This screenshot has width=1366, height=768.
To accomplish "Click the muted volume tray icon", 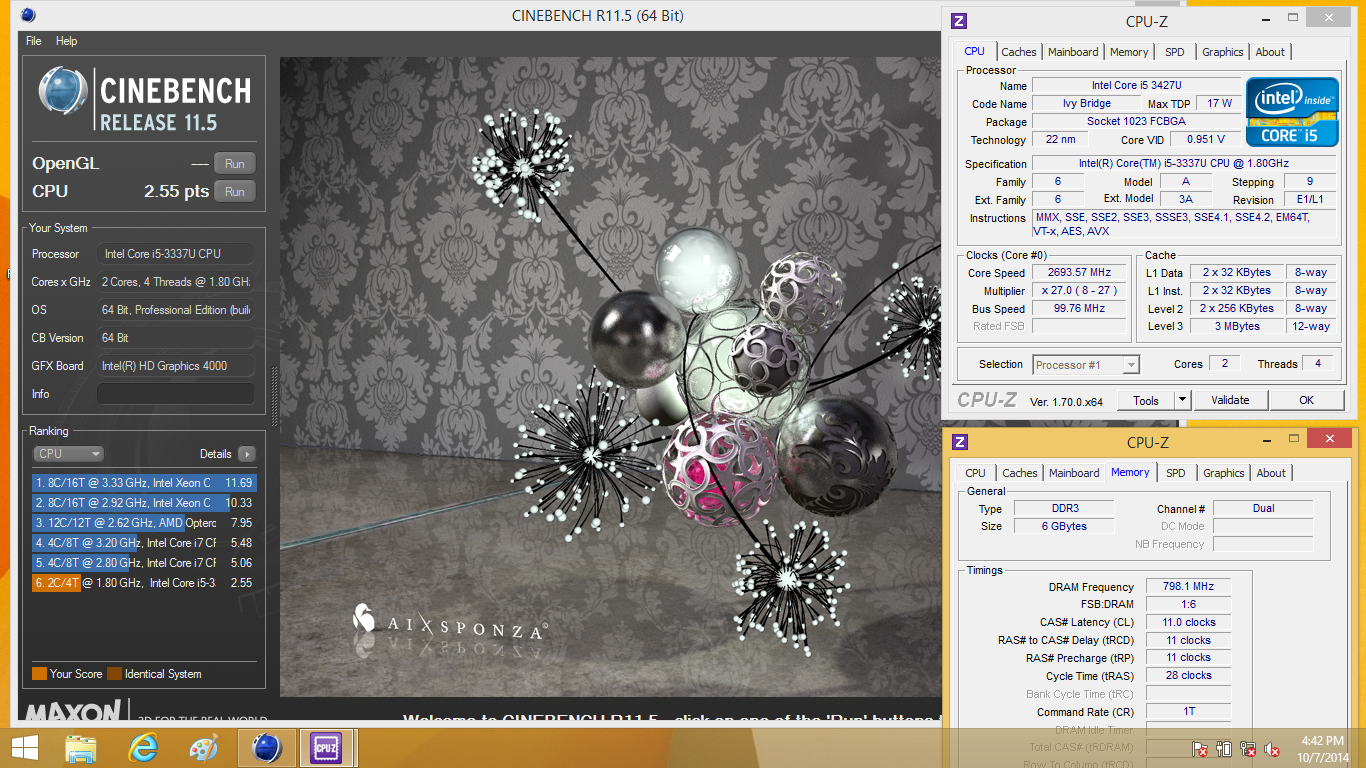I will pos(1273,749).
